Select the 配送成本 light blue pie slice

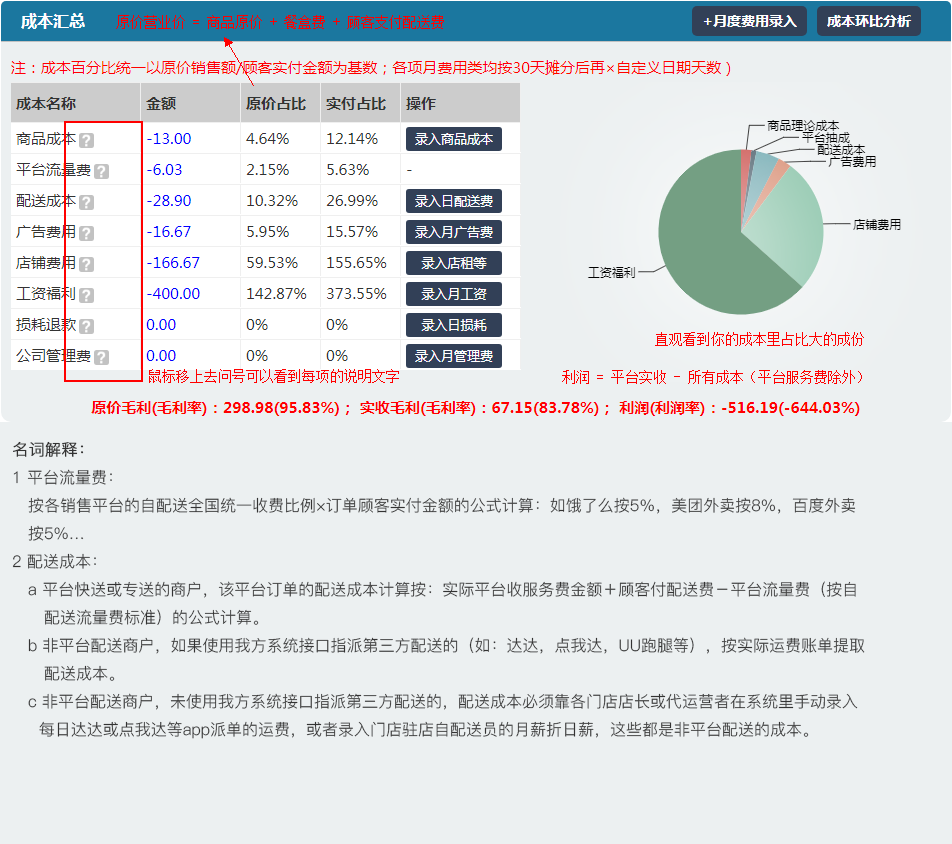click(x=762, y=176)
